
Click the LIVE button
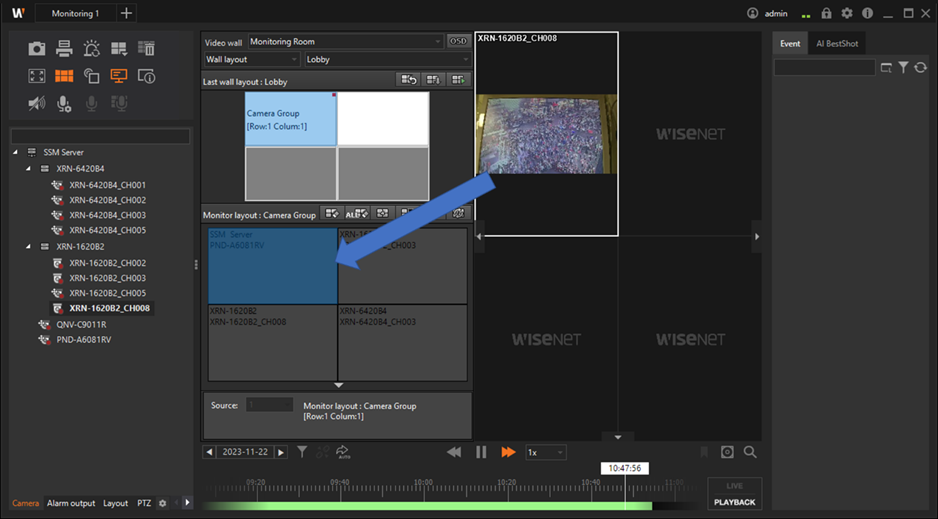coord(734,485)
